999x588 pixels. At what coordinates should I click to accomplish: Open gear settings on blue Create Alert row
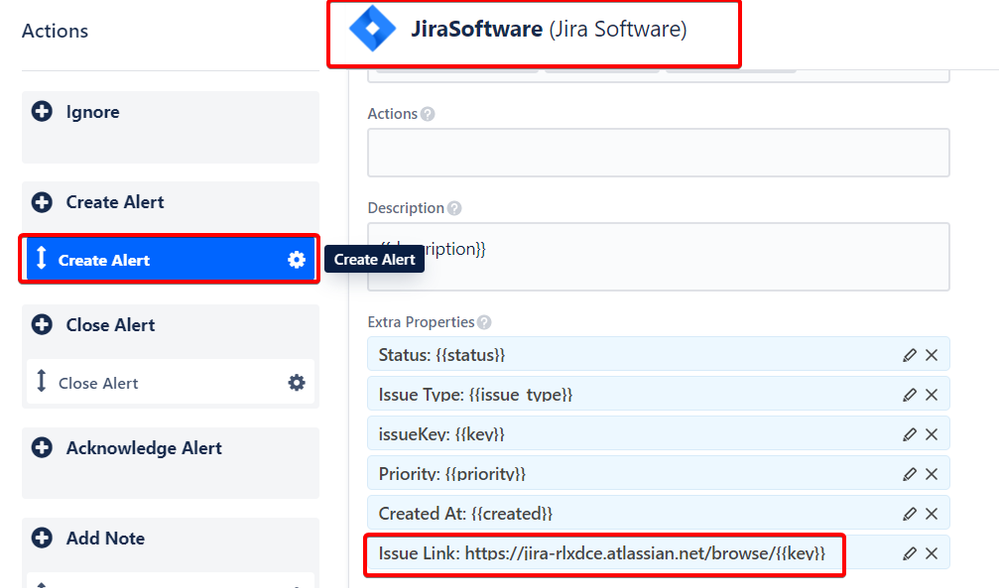pos(296,259)
